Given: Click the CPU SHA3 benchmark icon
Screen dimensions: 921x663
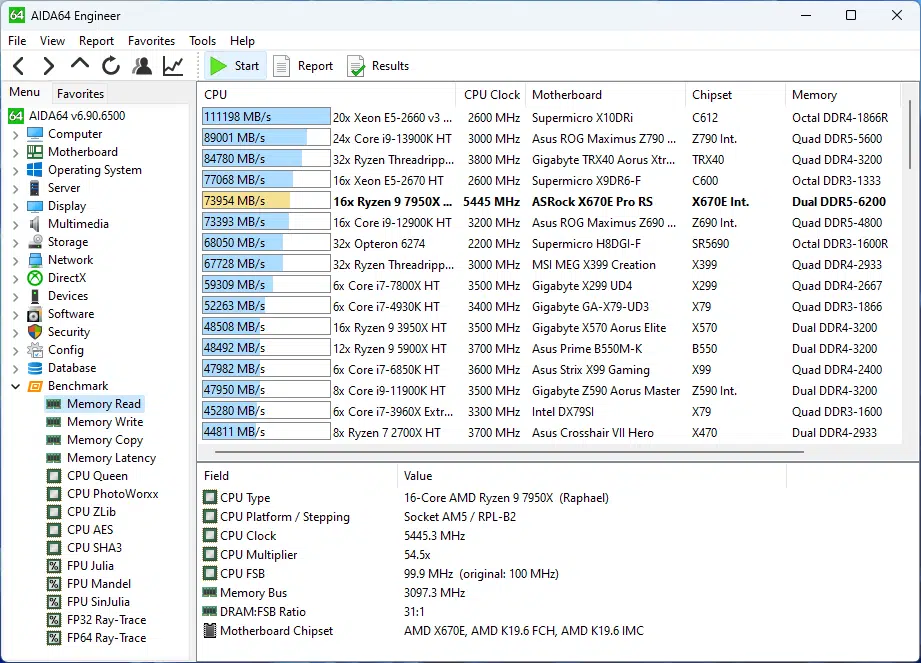Looking at the screenshot, I should click(x=54, y=548).
